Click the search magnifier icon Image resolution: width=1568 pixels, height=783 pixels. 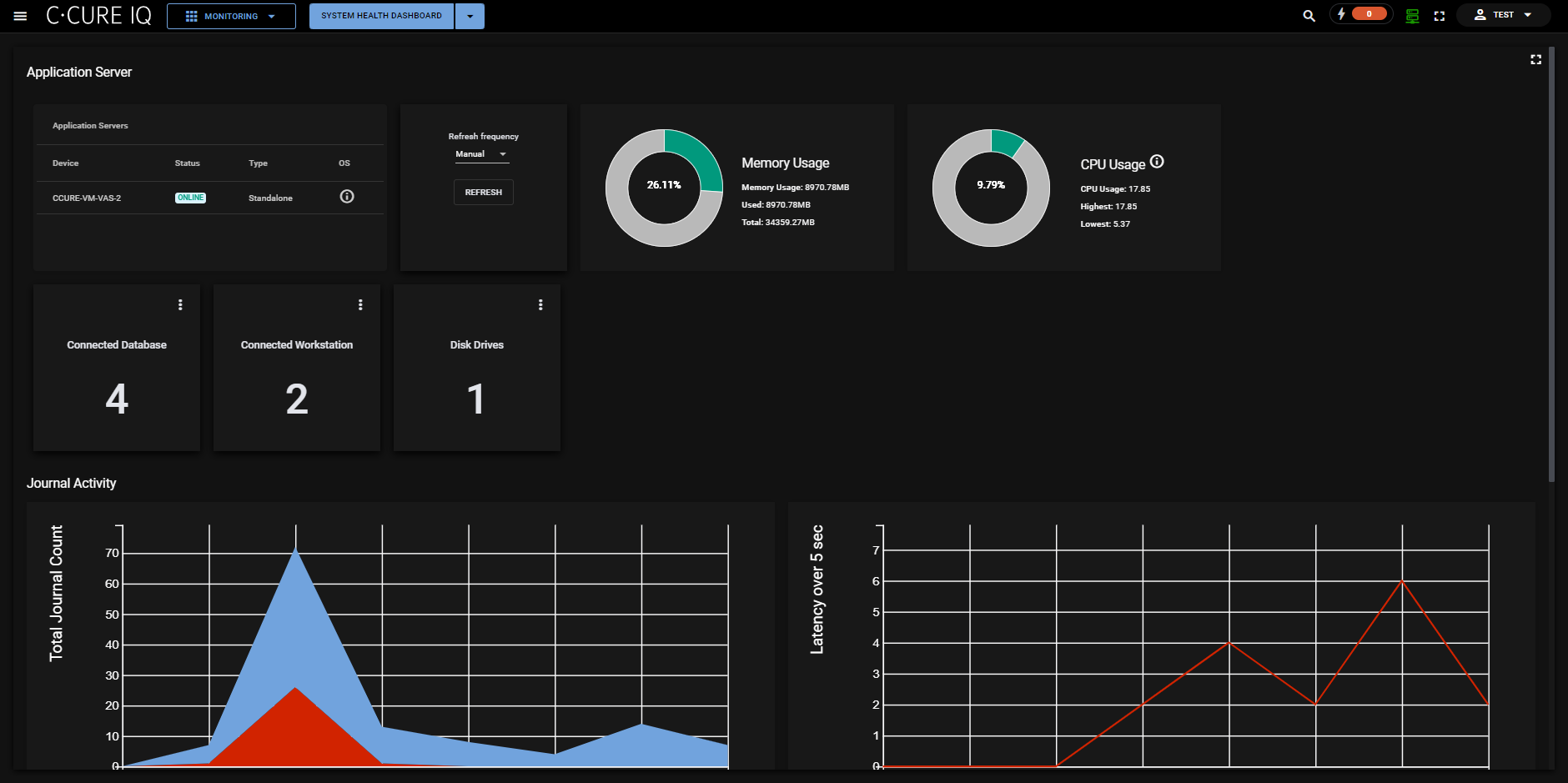click(1309, 16)
